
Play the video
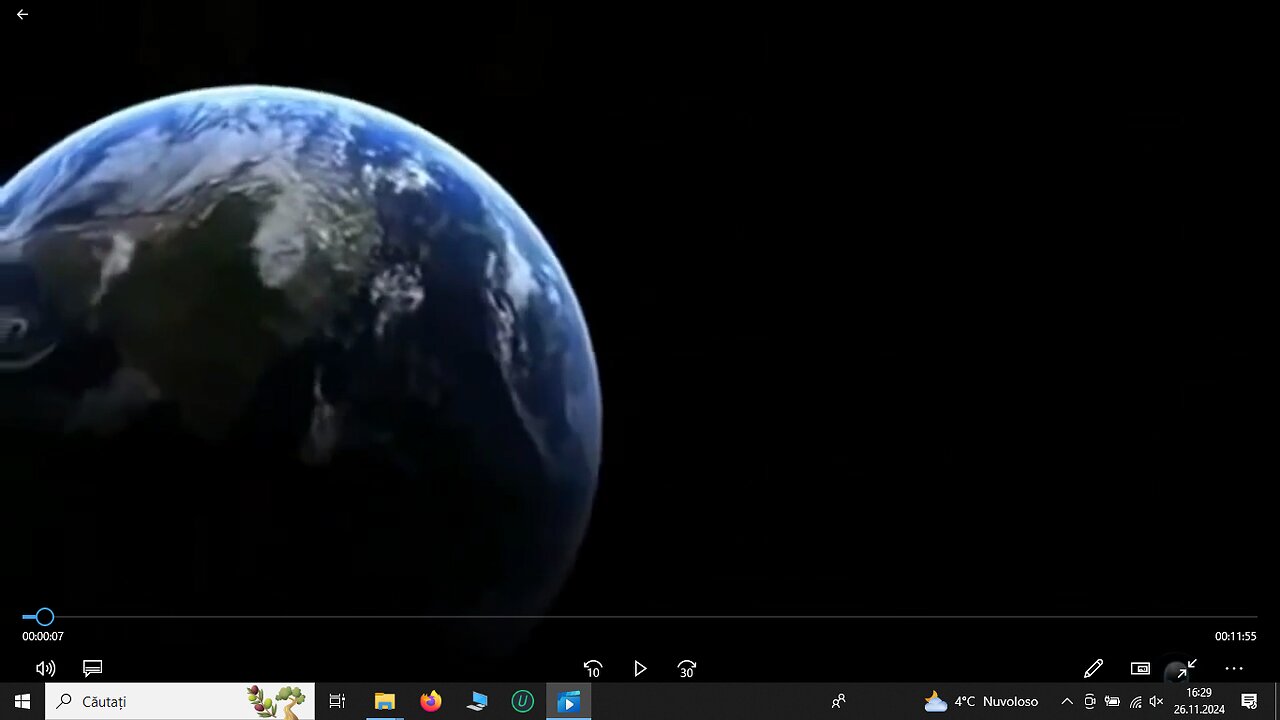point(640,668)
